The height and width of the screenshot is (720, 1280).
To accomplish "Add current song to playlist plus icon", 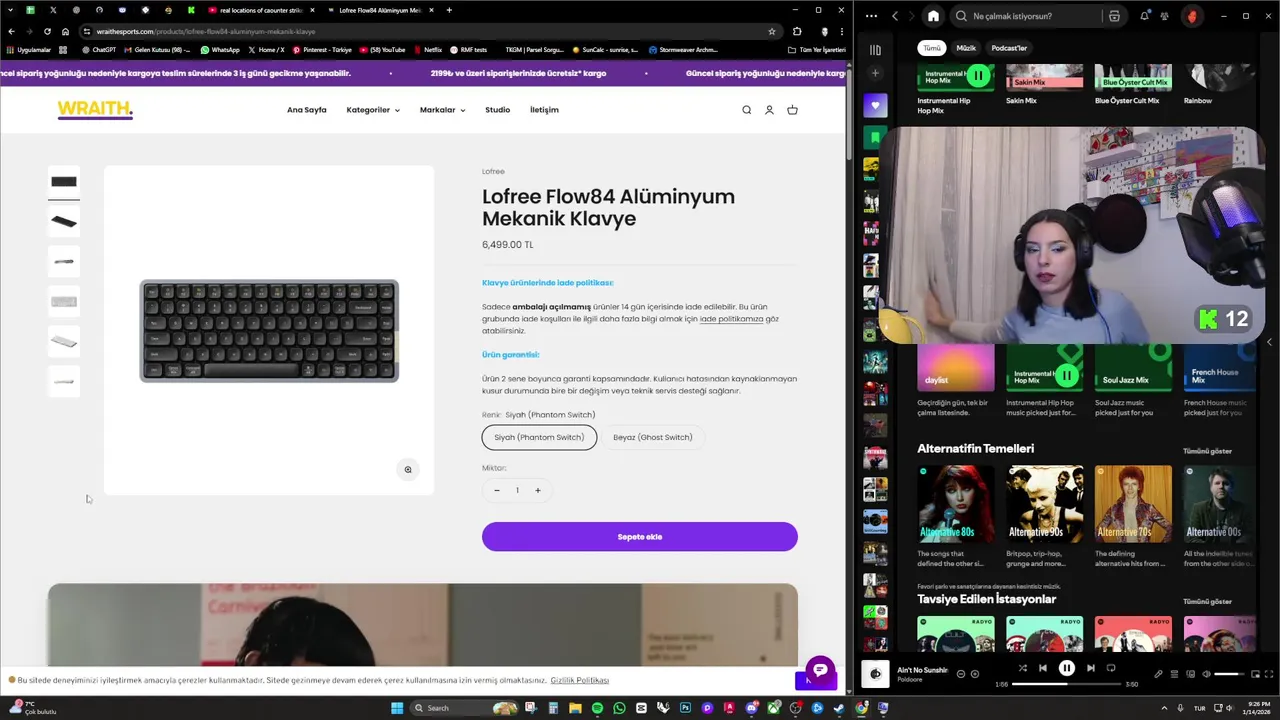I will click(975, 674).
